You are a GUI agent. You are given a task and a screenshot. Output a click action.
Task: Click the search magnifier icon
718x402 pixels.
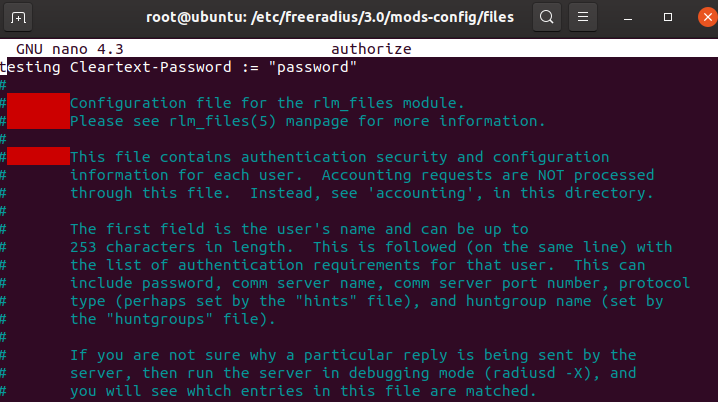coord(546,17)
